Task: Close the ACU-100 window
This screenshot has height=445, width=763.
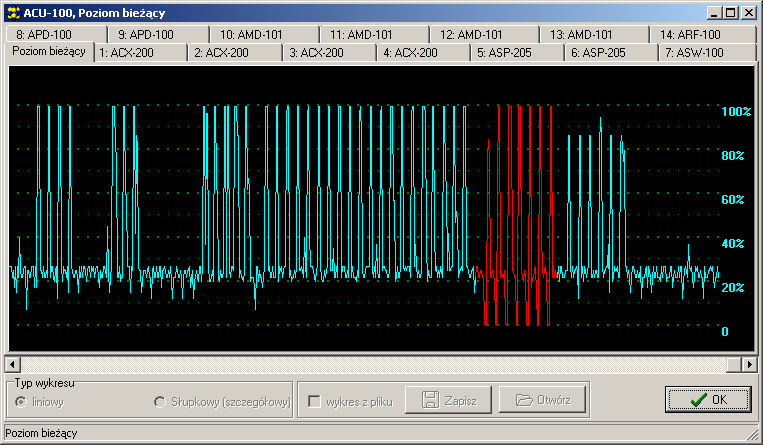Action: click(748, 13)
